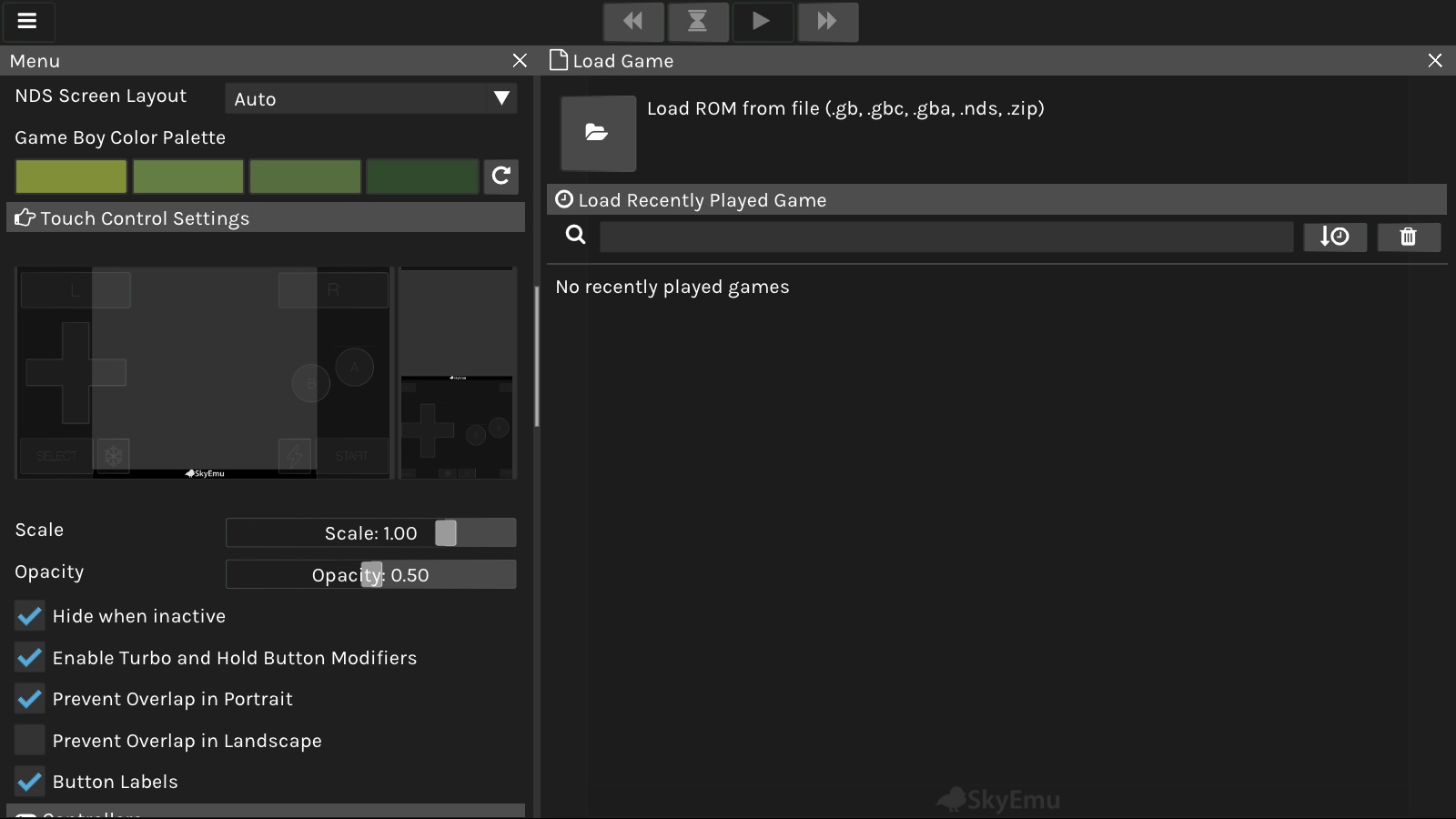This screenshot has height=819, width=1456.
Task: Uncheck the Button Labels checkbox
Action: pyautogui.click(x=29, y=782)
